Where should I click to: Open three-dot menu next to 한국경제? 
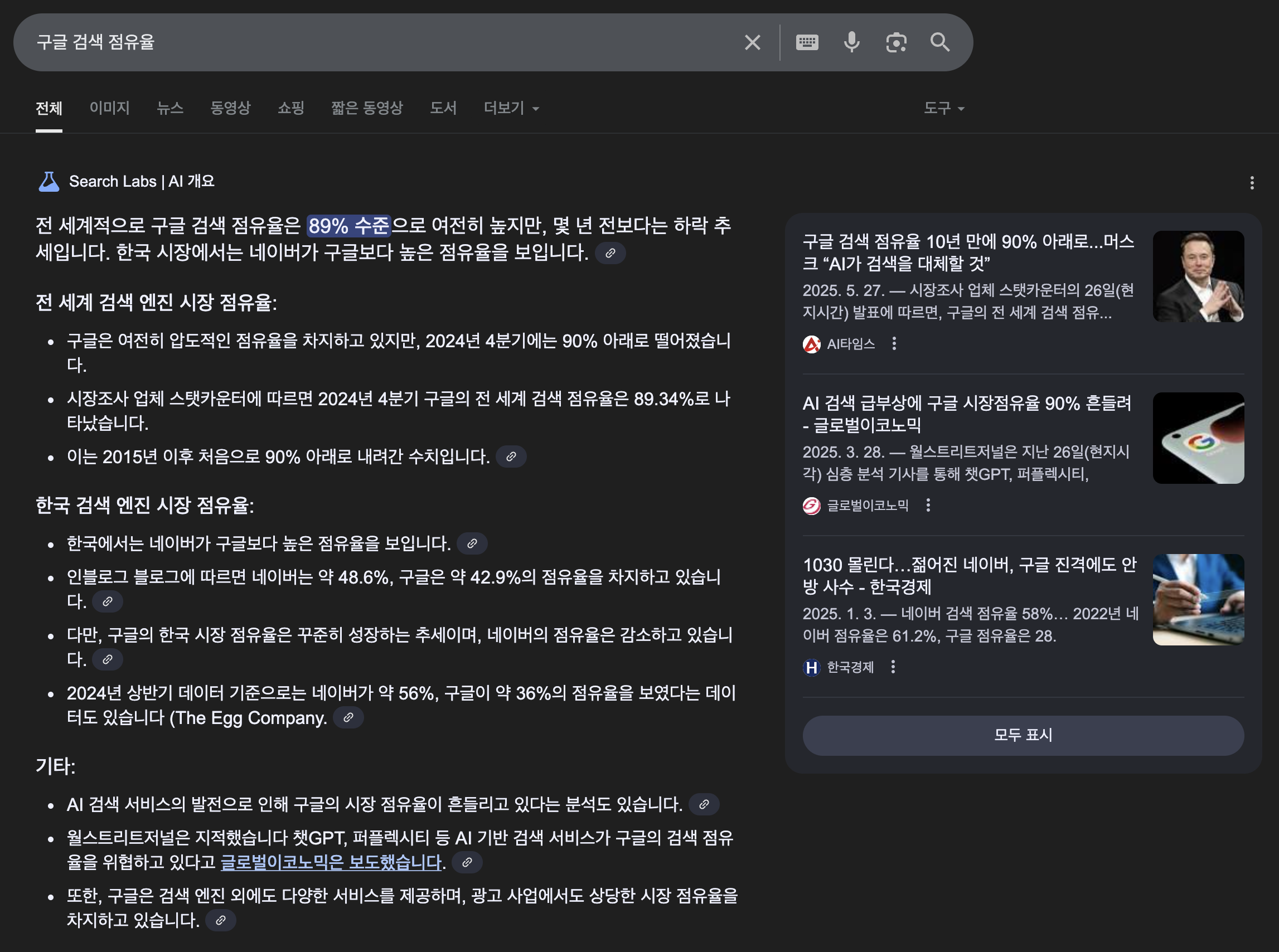click(x=893, y=667)
